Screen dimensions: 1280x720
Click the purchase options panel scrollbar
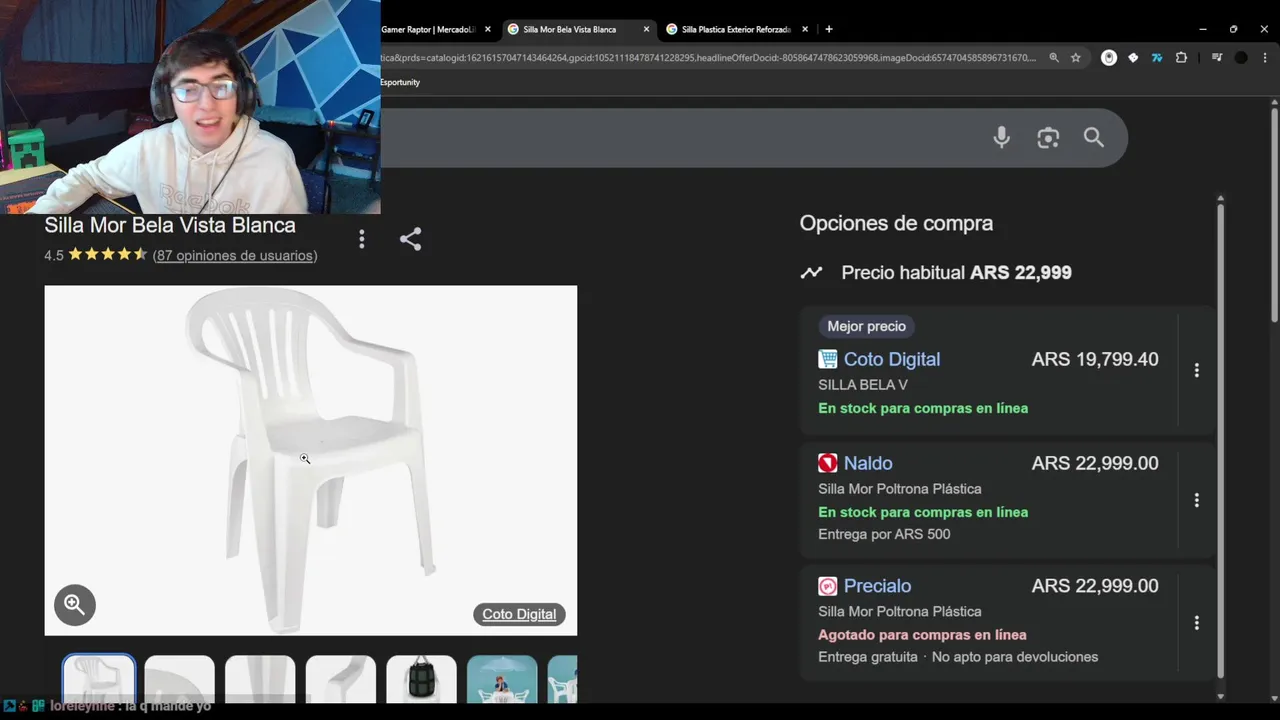point(1220,440)
